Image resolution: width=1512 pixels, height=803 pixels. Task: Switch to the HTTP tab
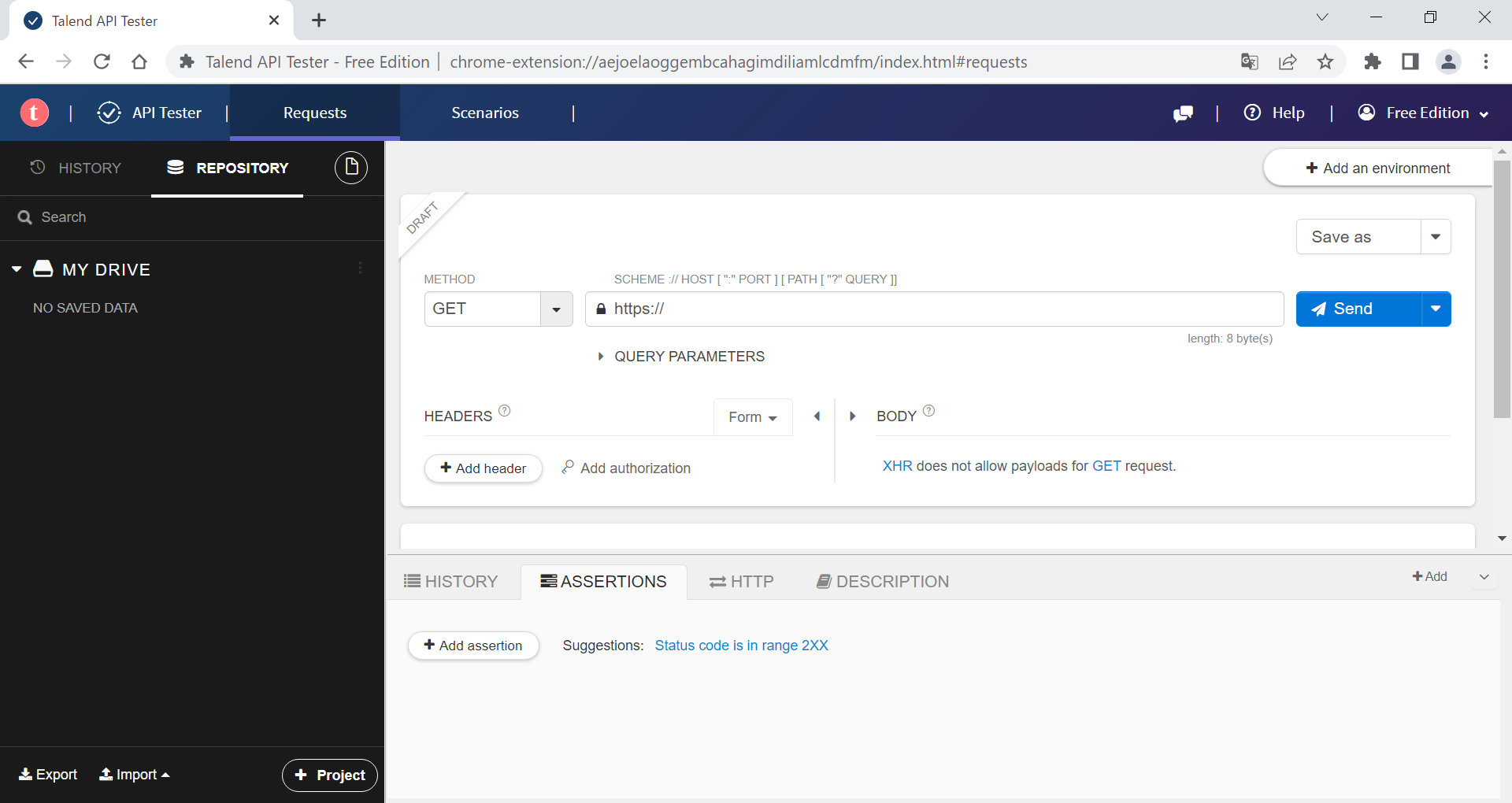(741, 582)
